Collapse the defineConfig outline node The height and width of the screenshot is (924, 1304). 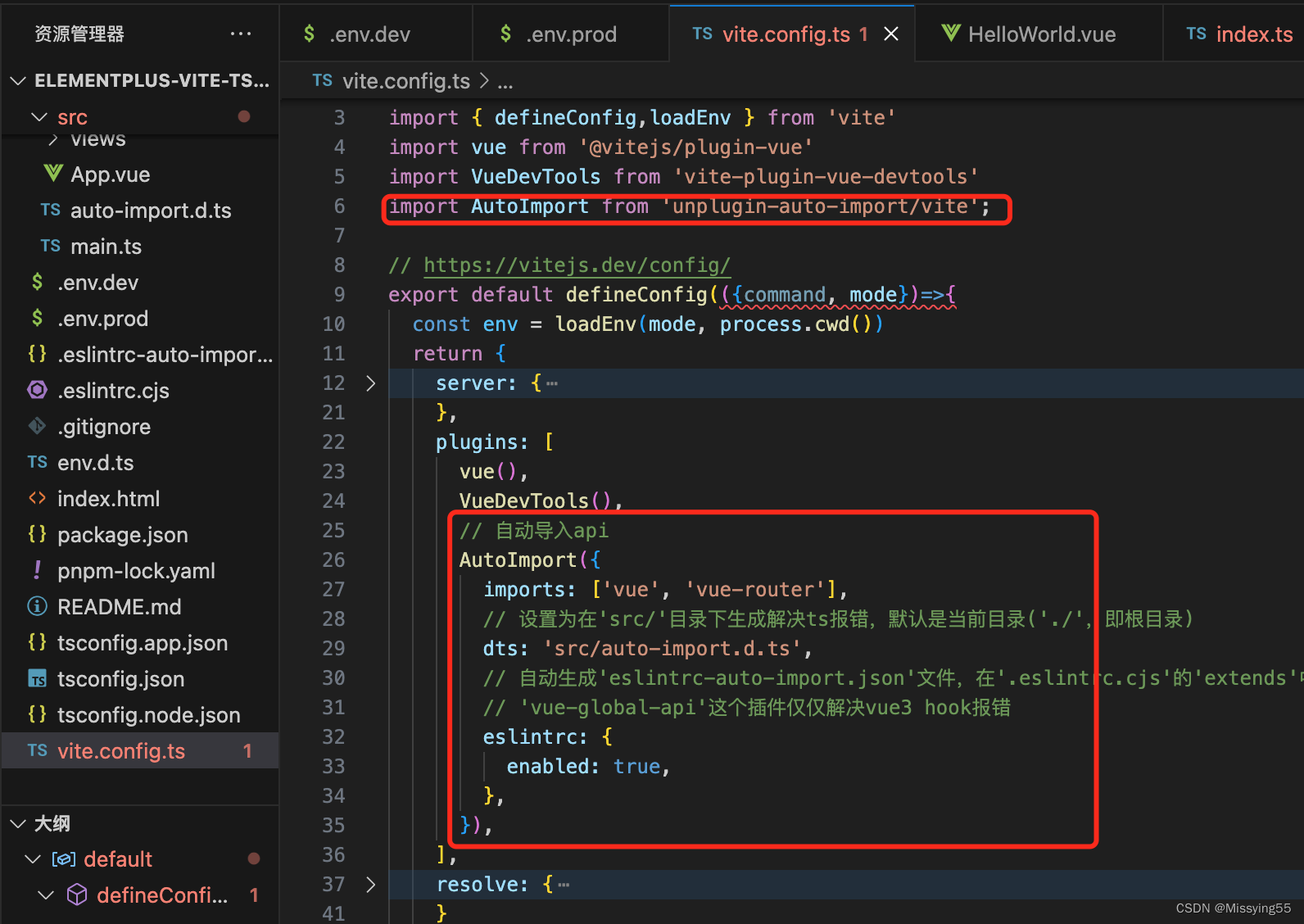pos(47,895)
